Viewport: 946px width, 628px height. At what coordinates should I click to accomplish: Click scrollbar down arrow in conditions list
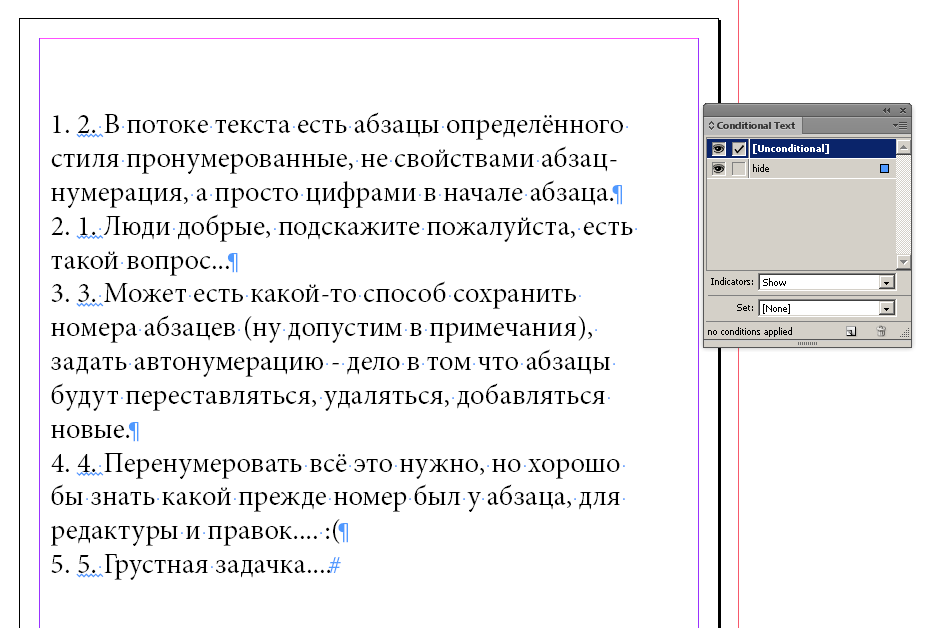pyautogui.click(x=903, y=262)
